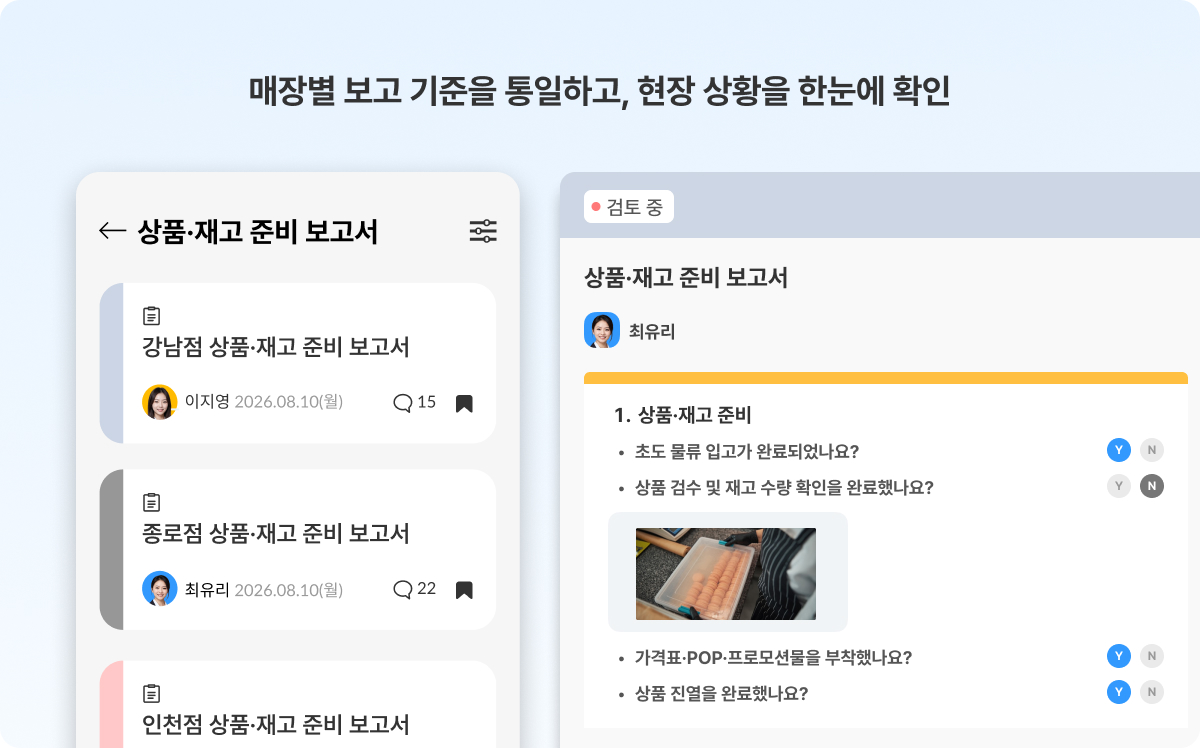The image size is (1200, 748).
Task: Click the 검토 중 status badge
Action: [x=629, y=207]
